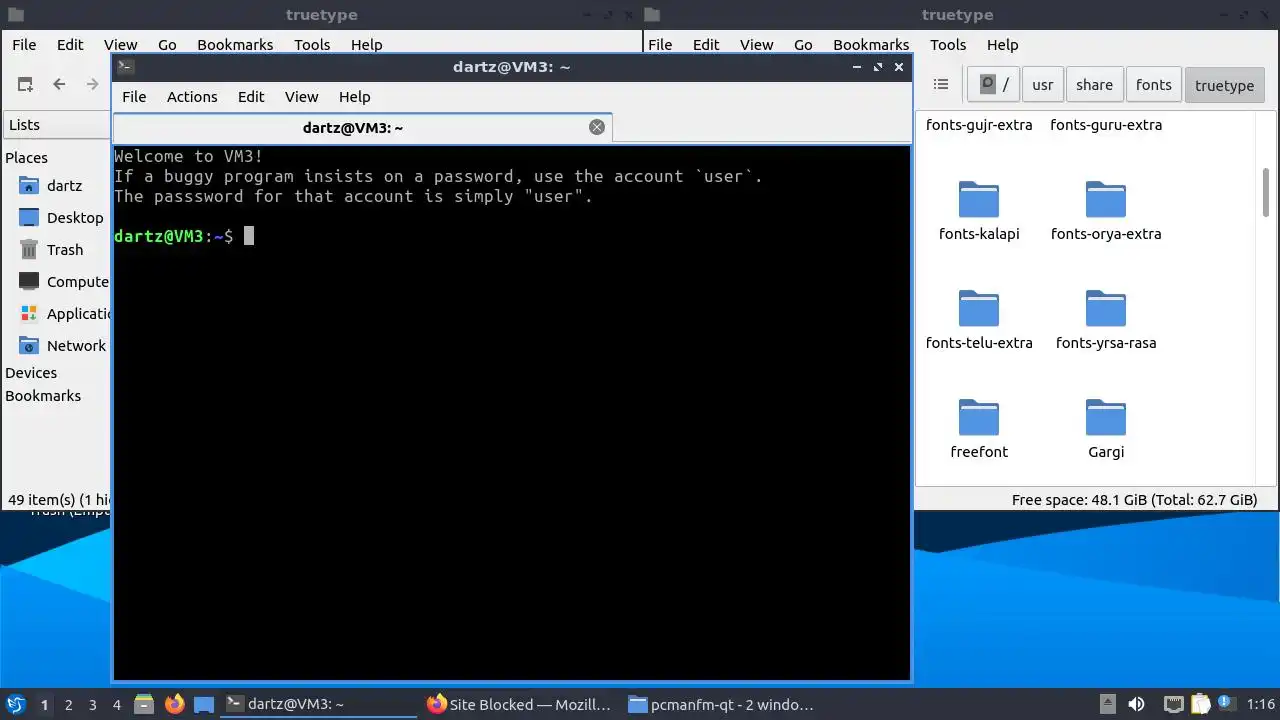
Task: Open the new tab icon in left file manager
Action: (x=25, y=85)
